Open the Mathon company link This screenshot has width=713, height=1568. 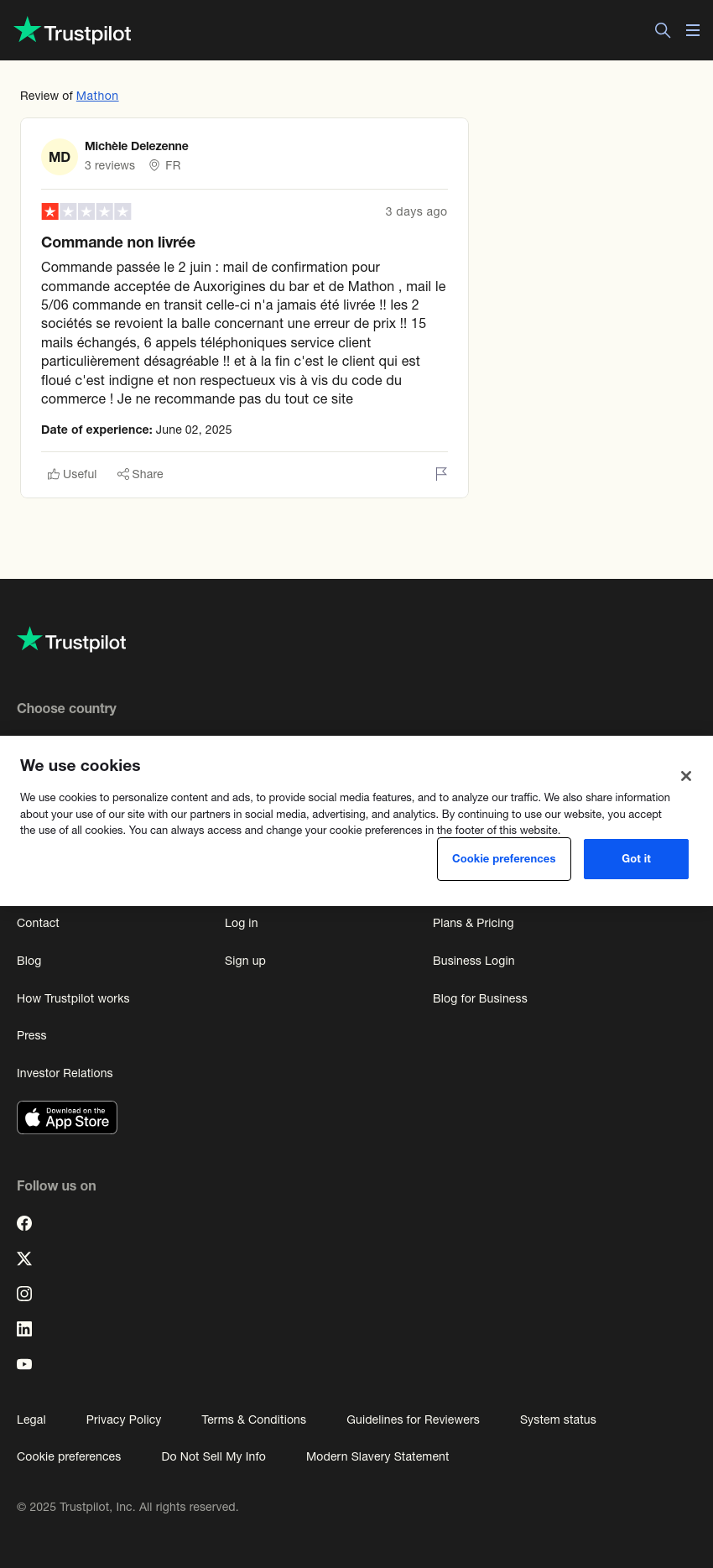point(97,96)
